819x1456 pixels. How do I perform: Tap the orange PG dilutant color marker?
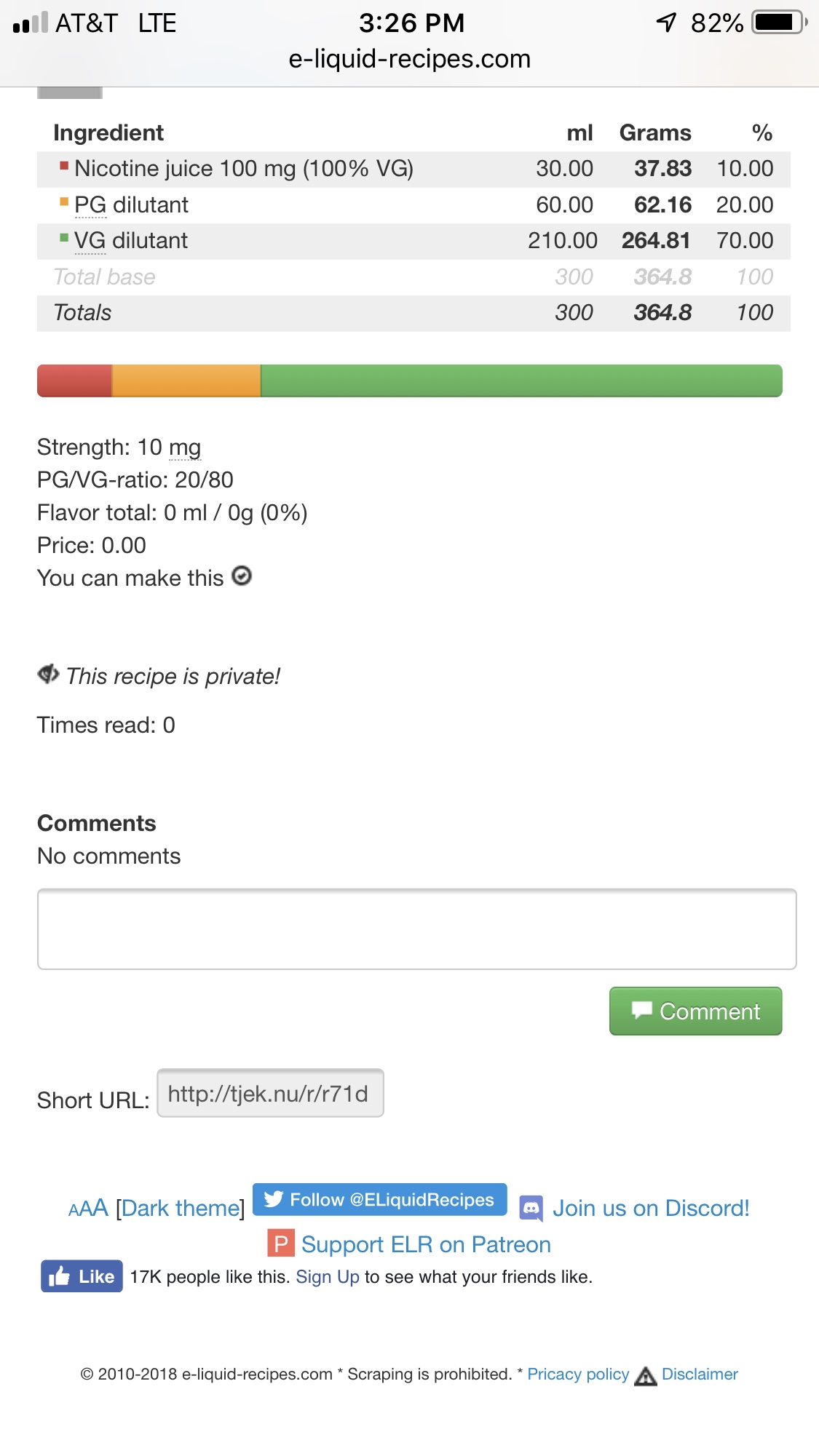click(64, 202)
